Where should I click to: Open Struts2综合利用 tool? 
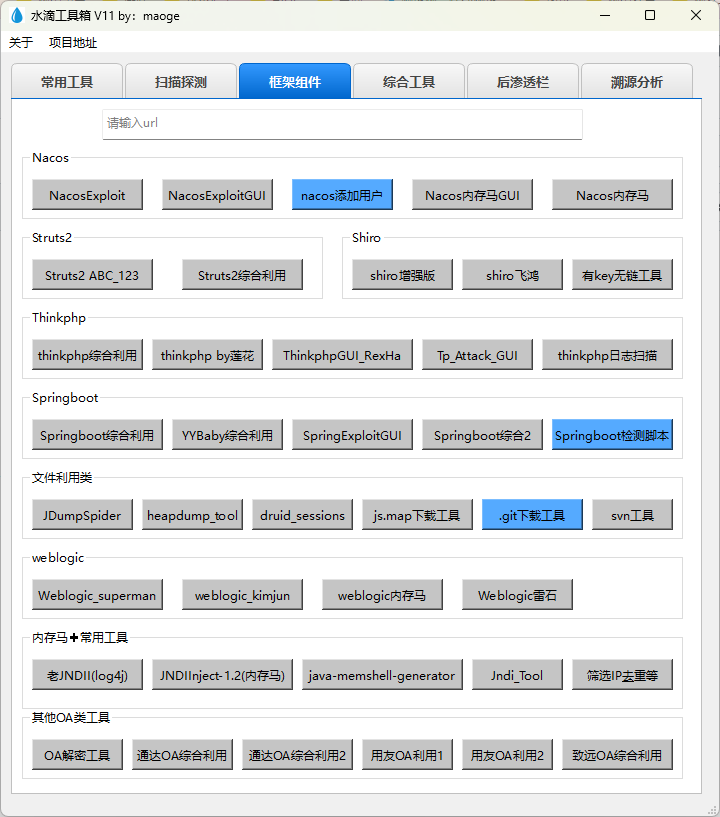coord(242,275)
